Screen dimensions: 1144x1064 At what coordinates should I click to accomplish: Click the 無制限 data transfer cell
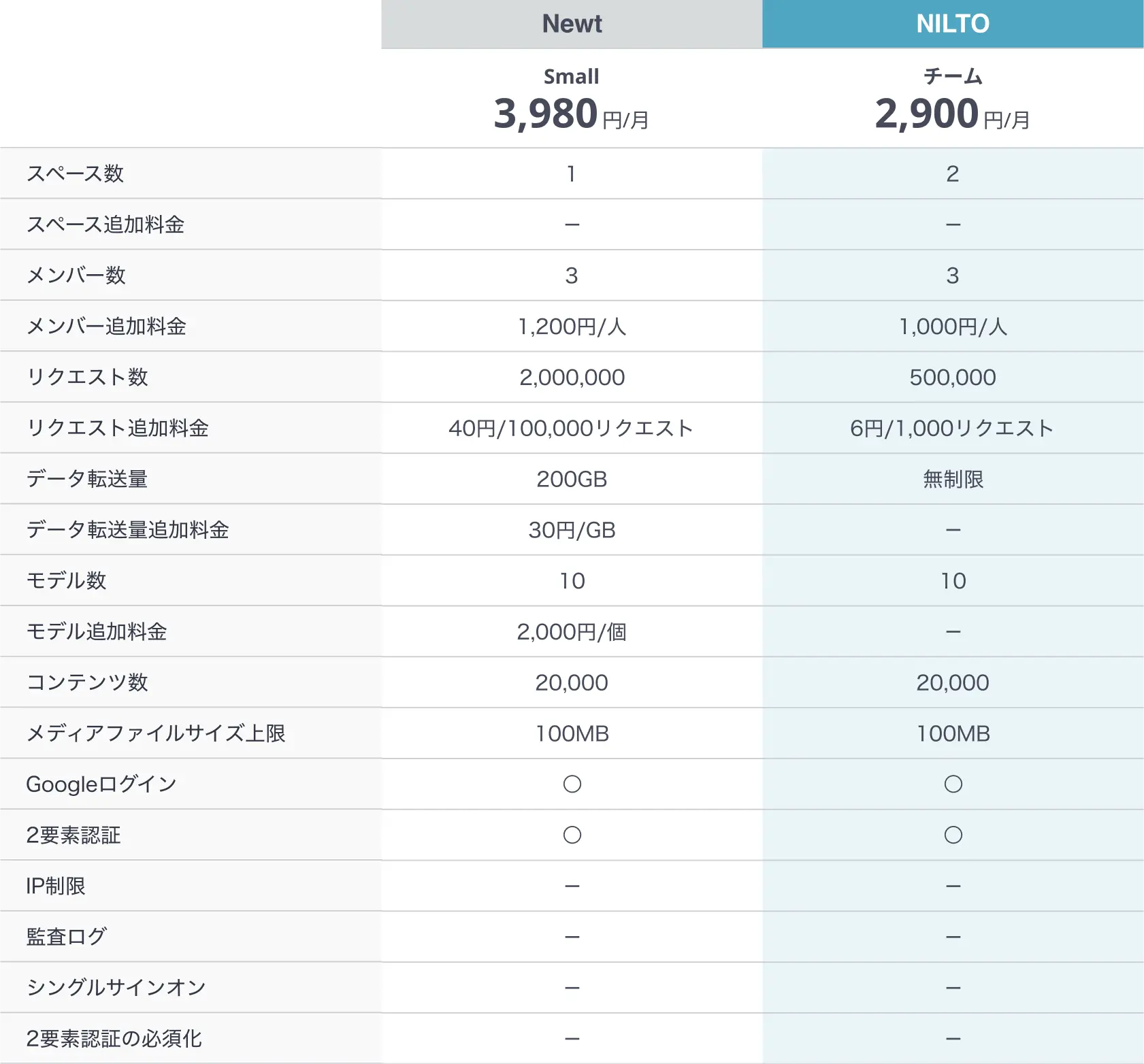coord(953,479)
